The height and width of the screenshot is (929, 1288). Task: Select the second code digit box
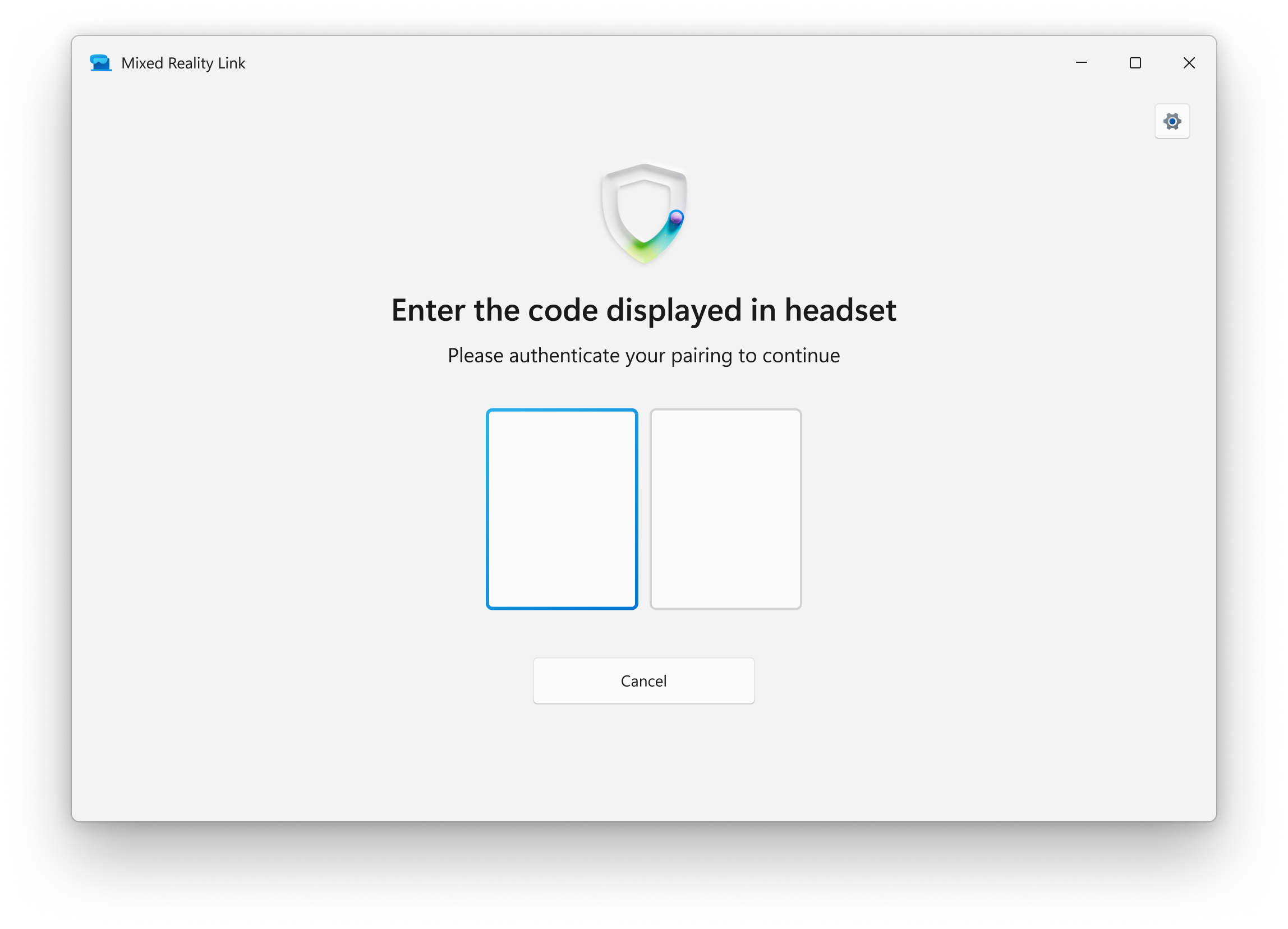click(725, 509)
